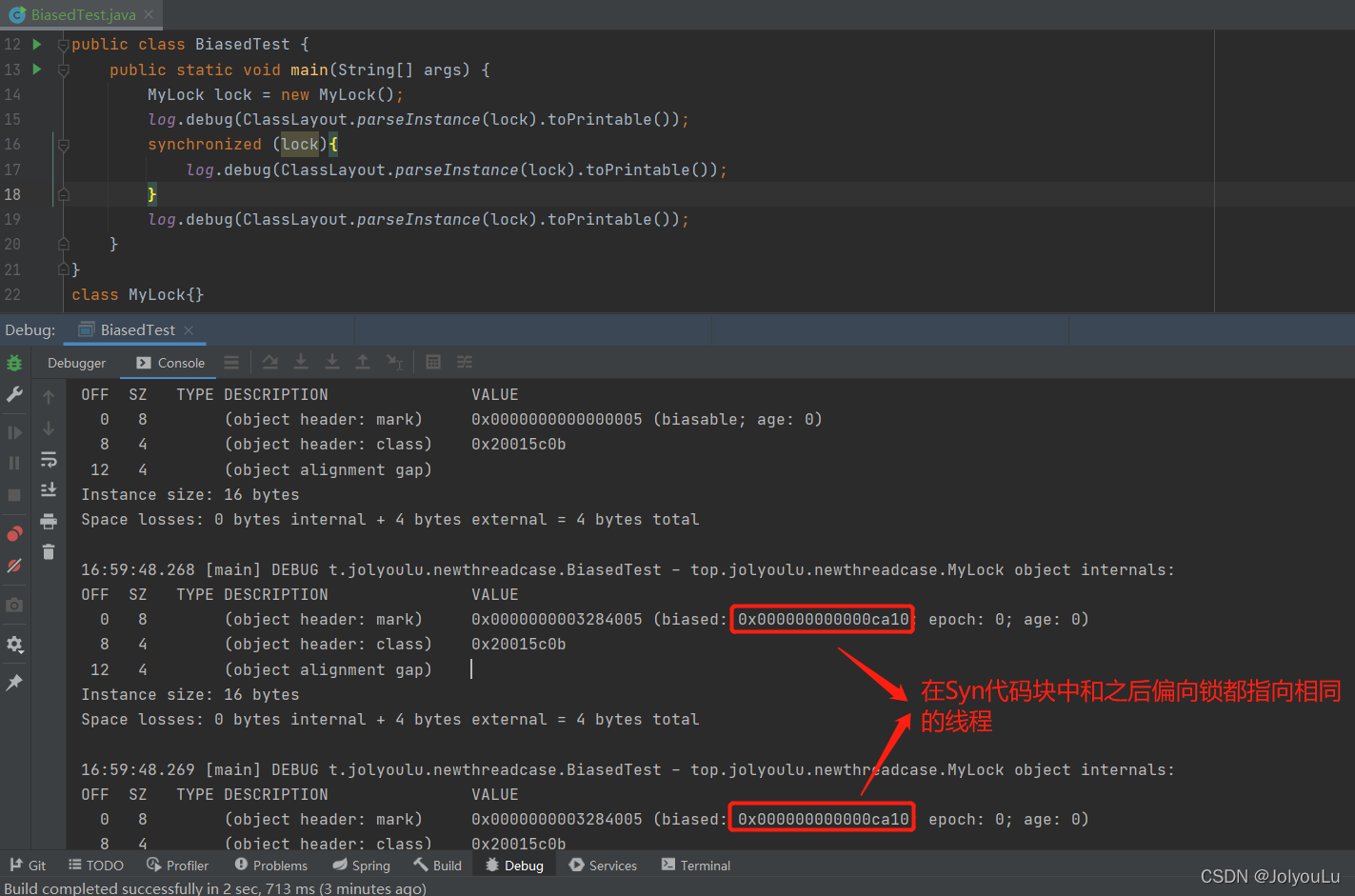Open the Terminal tool window

(696, 865)
